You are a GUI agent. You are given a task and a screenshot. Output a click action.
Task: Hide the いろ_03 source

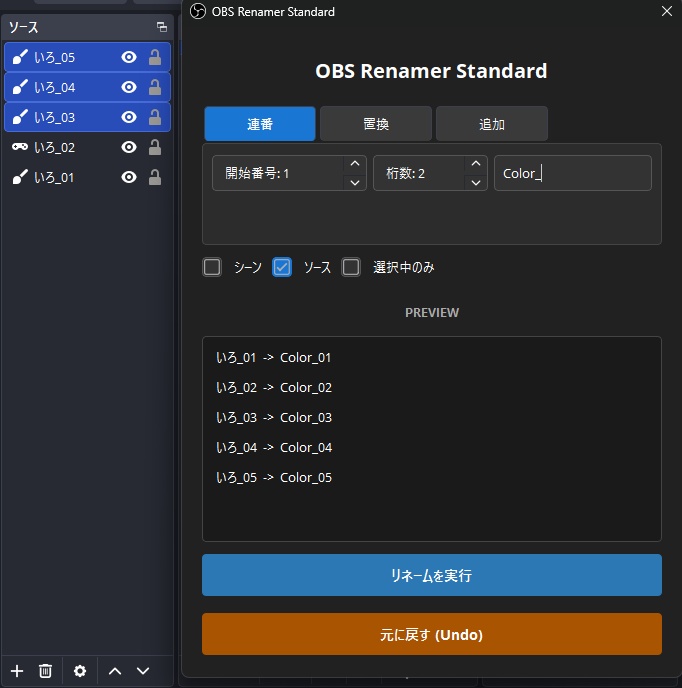129,117
